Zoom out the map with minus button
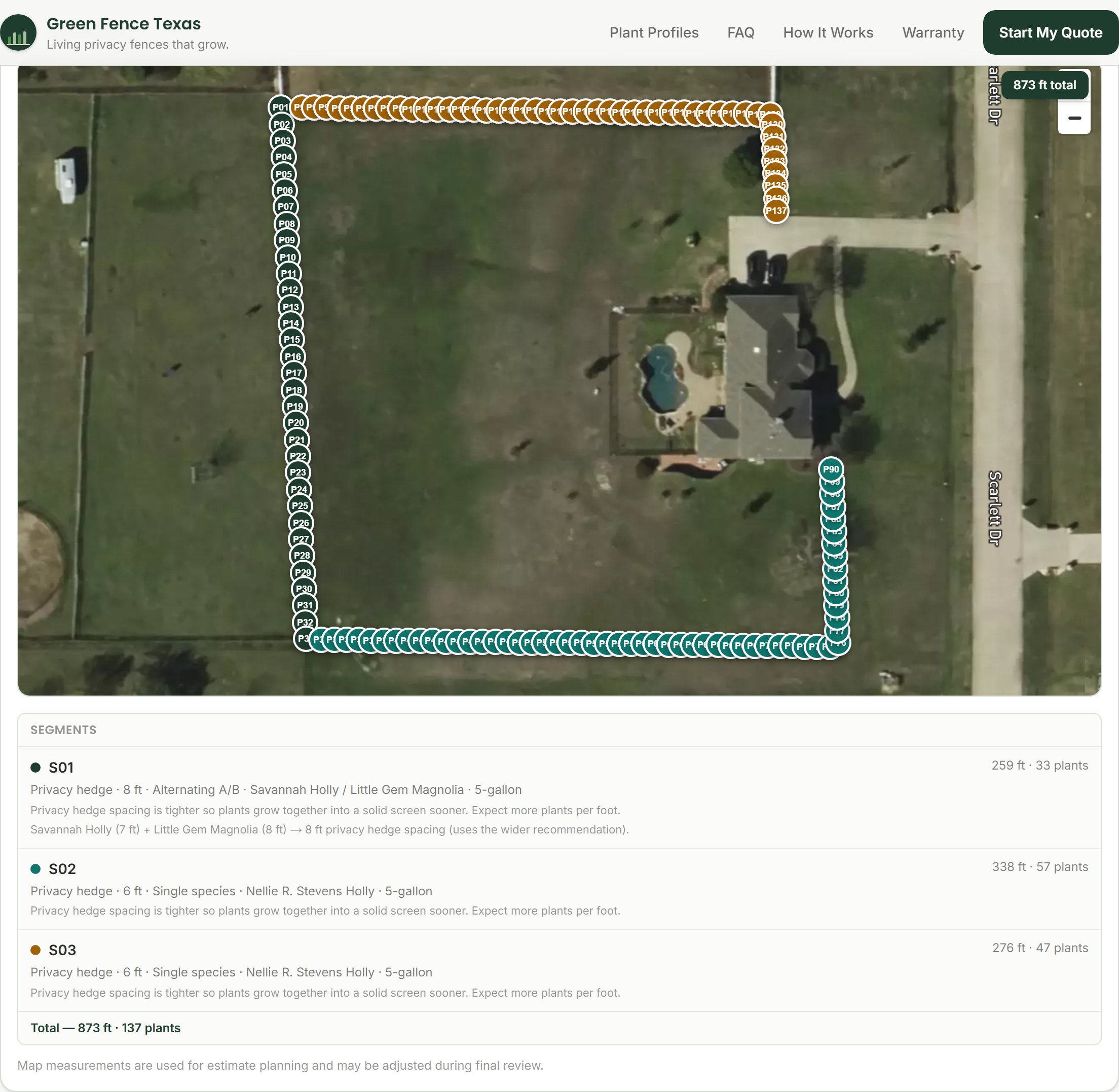 coord(1074,118)
